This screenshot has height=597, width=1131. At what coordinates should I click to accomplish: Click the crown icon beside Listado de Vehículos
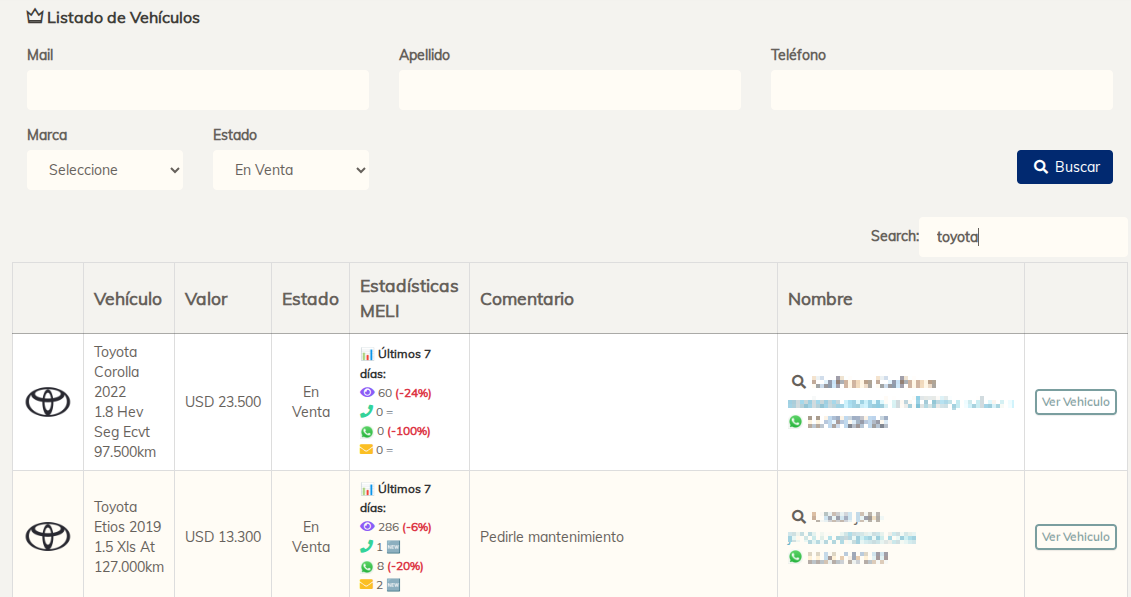coord(35,17)
